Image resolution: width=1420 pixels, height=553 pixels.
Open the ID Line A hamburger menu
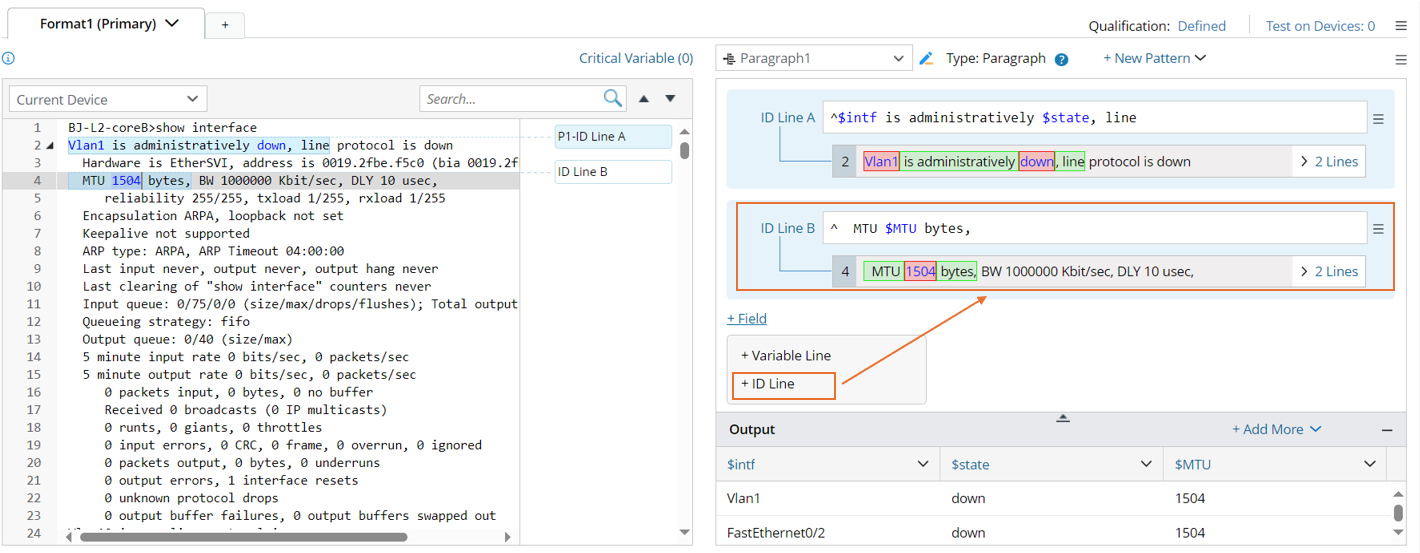point(1378,119)
